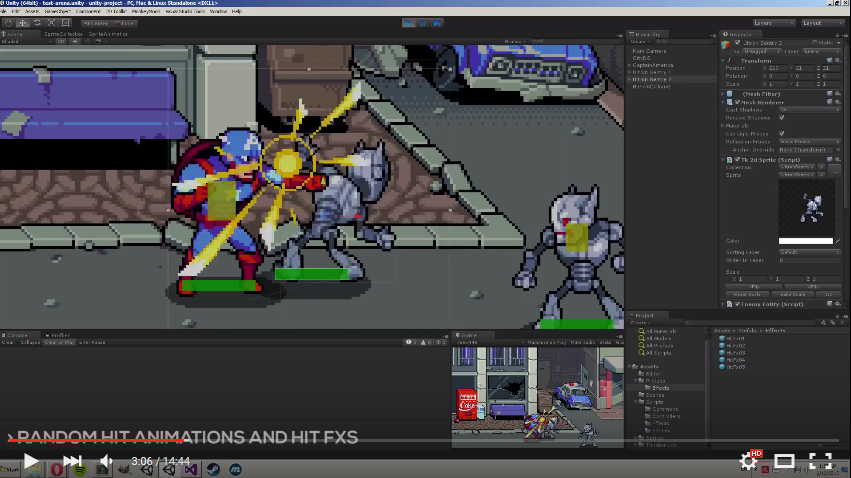Select the Scenes folder in Project
This screenshot has height=478, width=851.
coord(651,395)
